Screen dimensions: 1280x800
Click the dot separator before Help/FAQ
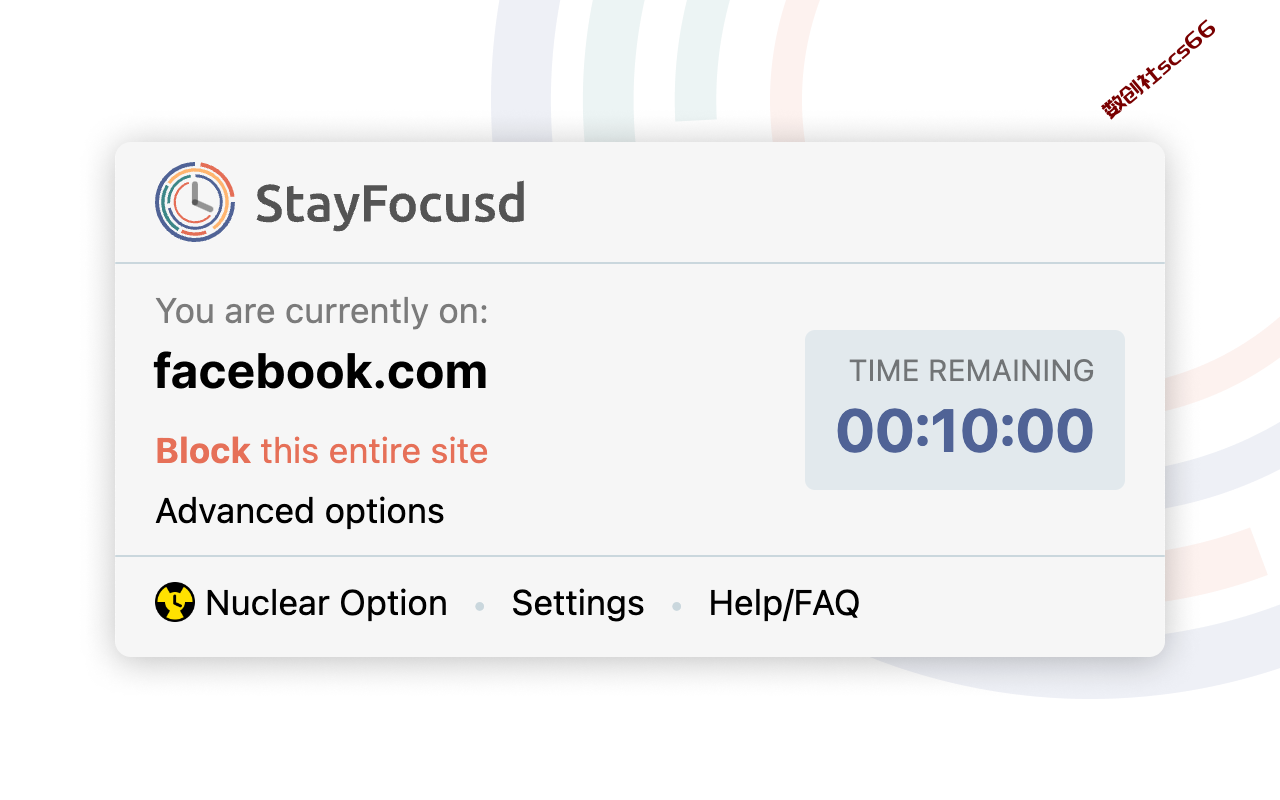click(x=677, y=606)
